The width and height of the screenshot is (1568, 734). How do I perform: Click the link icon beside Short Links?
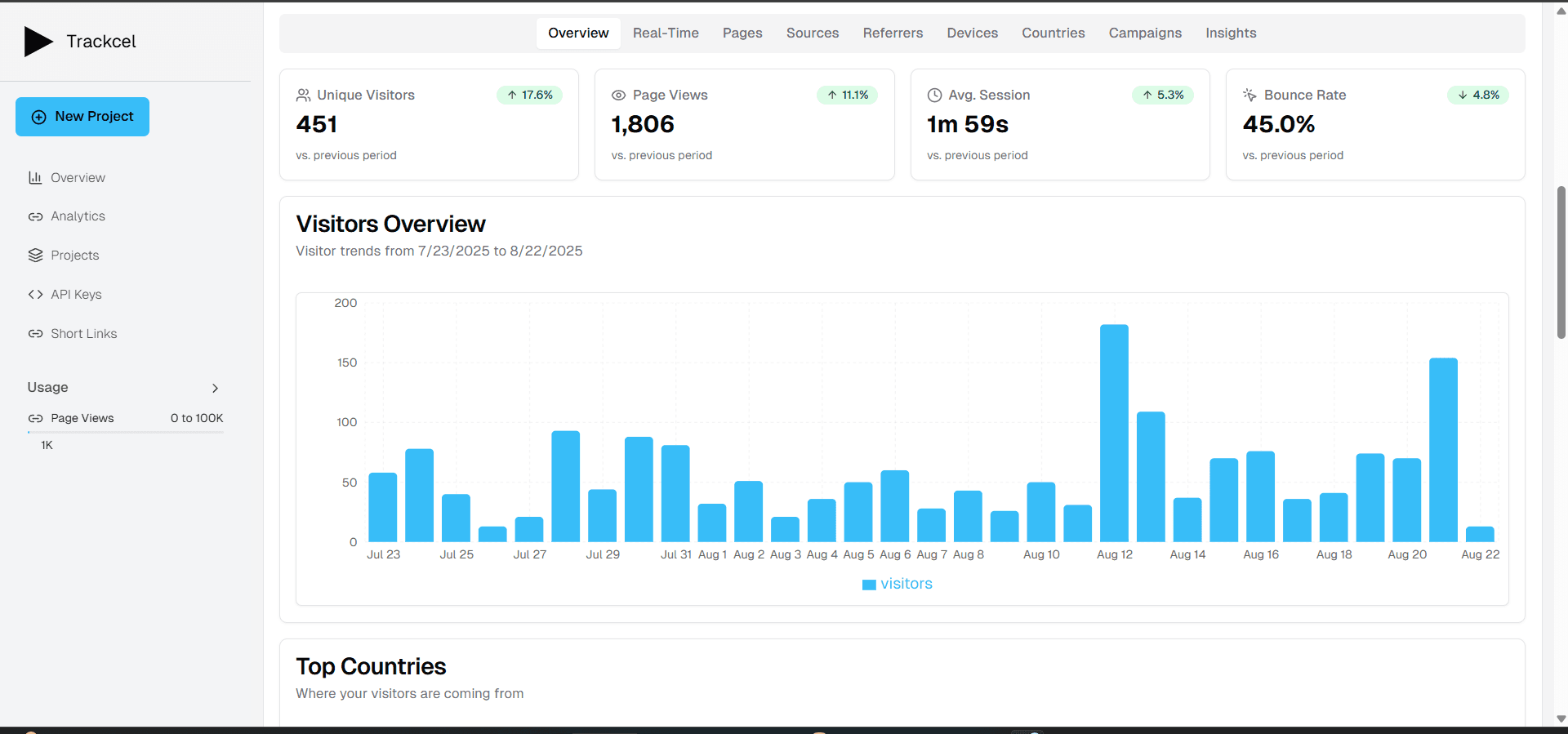[x=35, y=334]
